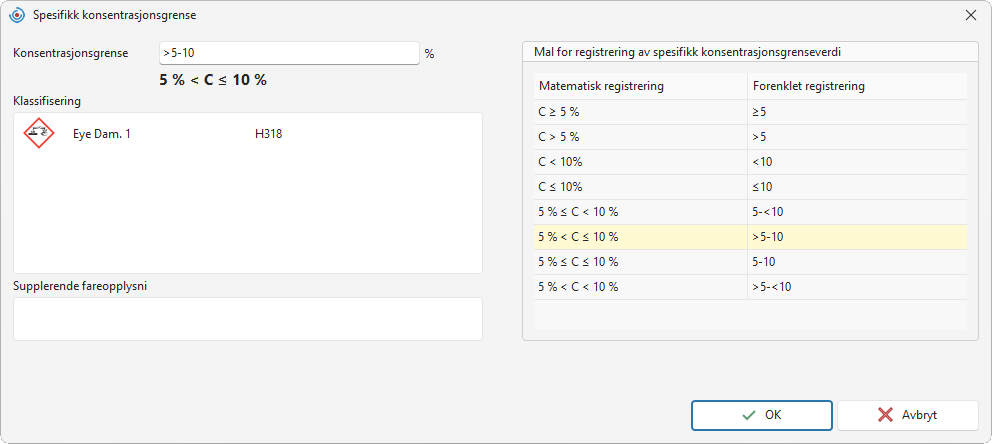Pick the >5-<10 template row
Image resolution: width=992 pixels, height=444 pixels.
750,287
